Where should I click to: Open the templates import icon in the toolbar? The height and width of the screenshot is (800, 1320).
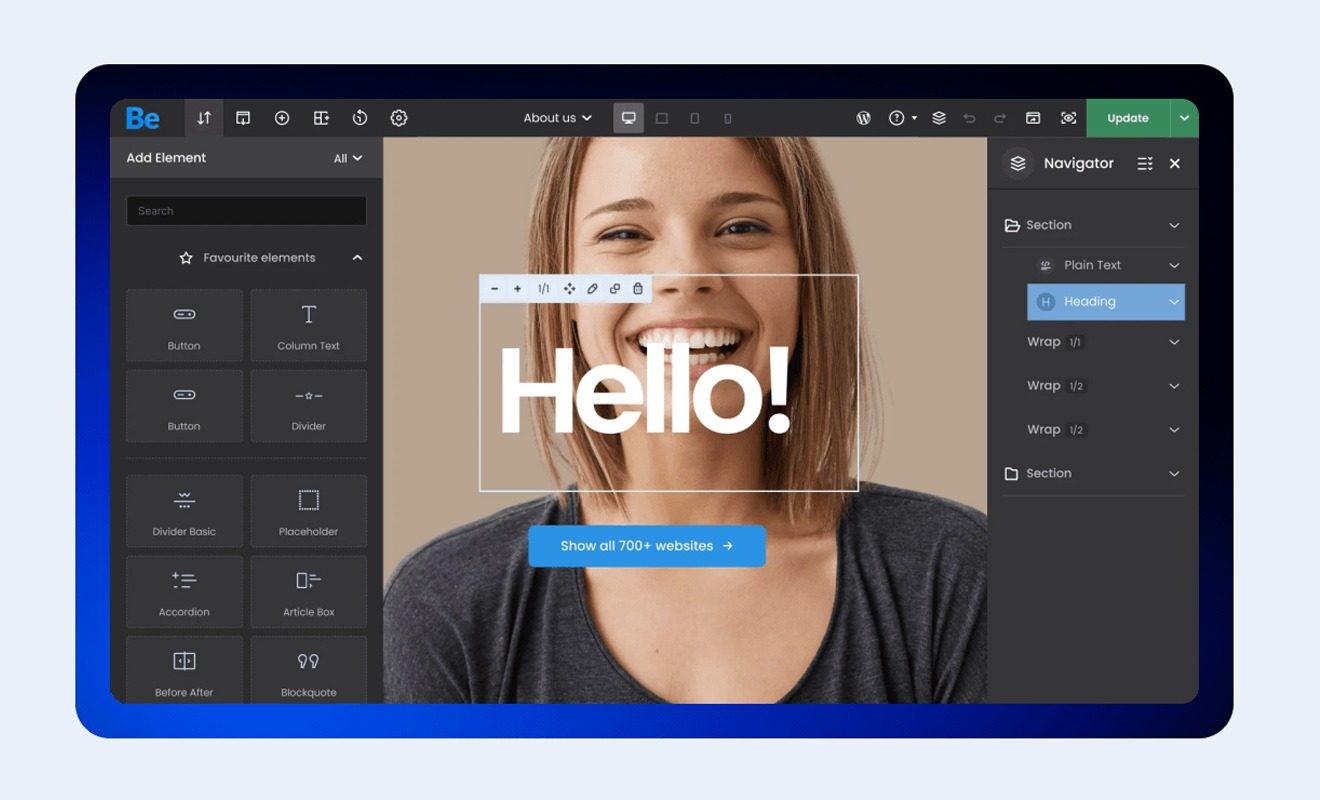(x=243, y=118)
